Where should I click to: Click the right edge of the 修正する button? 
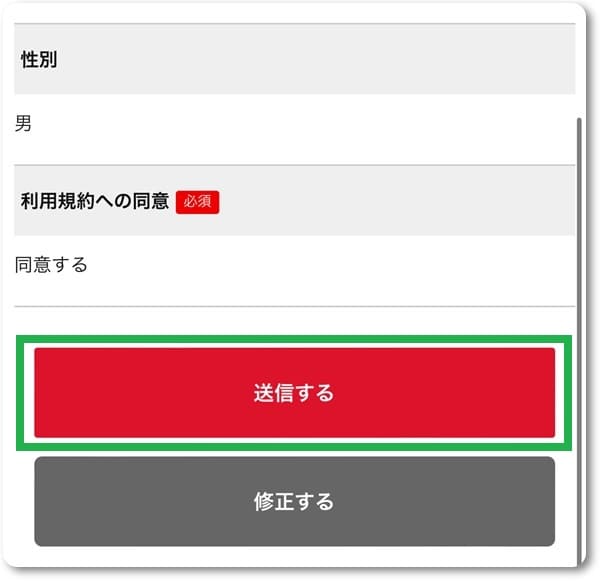tap(549, 501)
